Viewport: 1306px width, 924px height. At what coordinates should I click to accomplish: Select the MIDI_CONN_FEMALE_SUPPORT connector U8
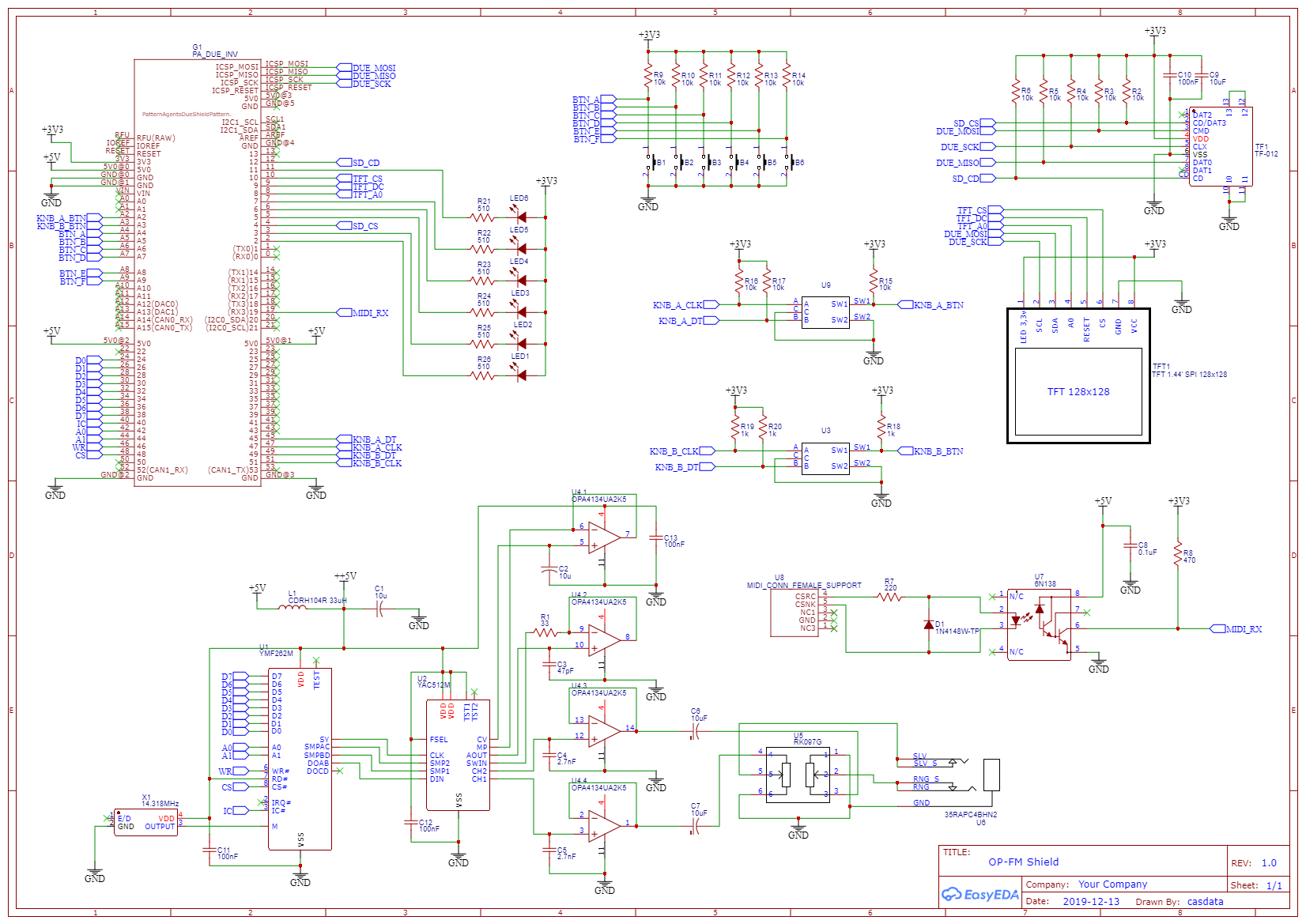coord(795,613)
